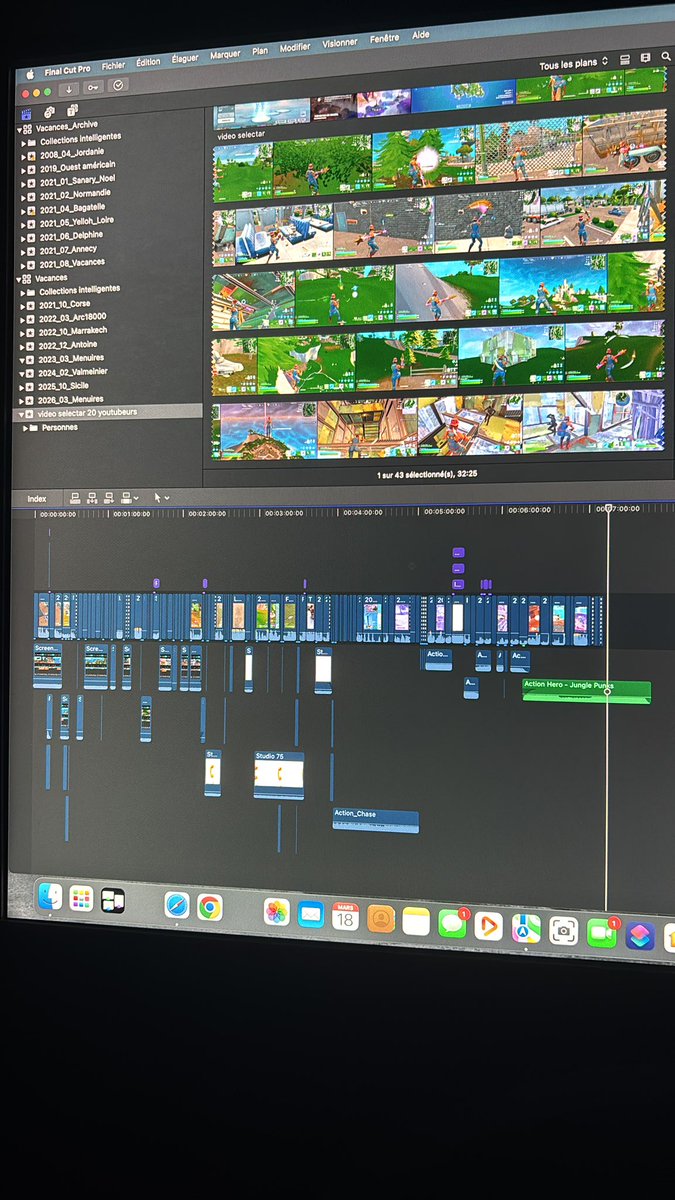Select the 2022_10_Marrakech event
Image resolution: width=675 pixels, height=1200 pixels.
[x=75, y=330]
